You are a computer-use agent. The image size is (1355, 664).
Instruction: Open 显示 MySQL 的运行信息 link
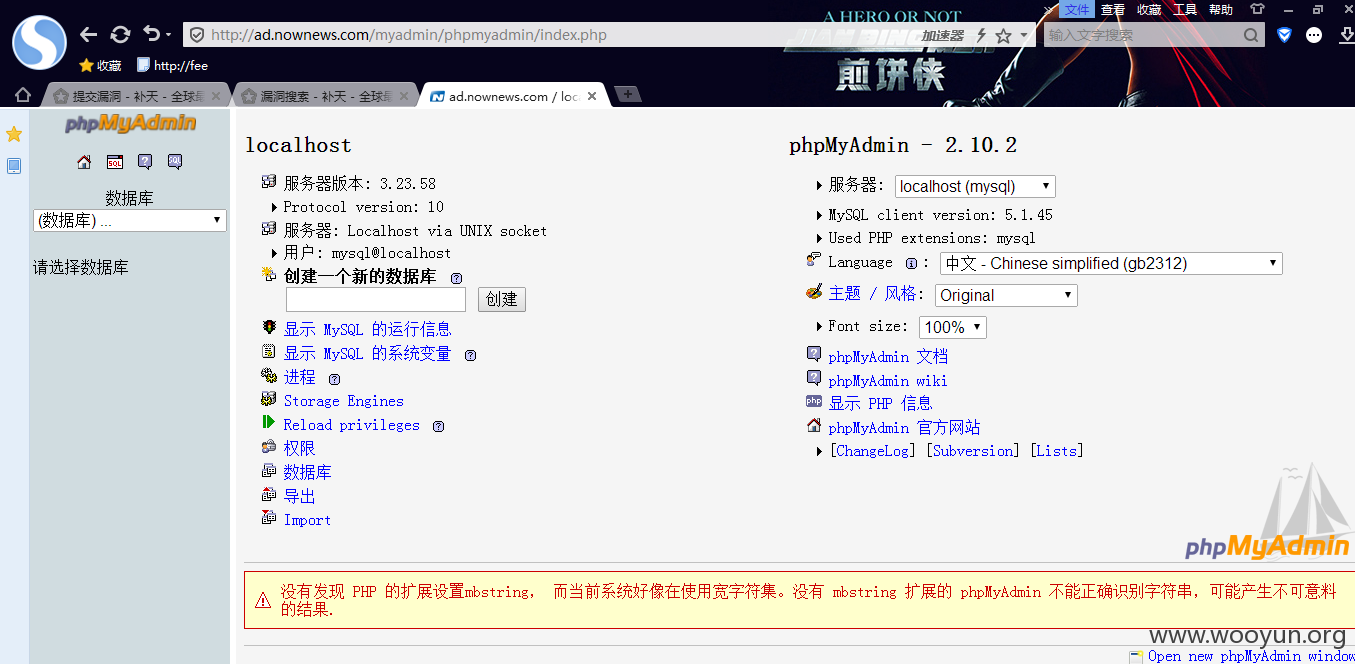pos(367,329)
